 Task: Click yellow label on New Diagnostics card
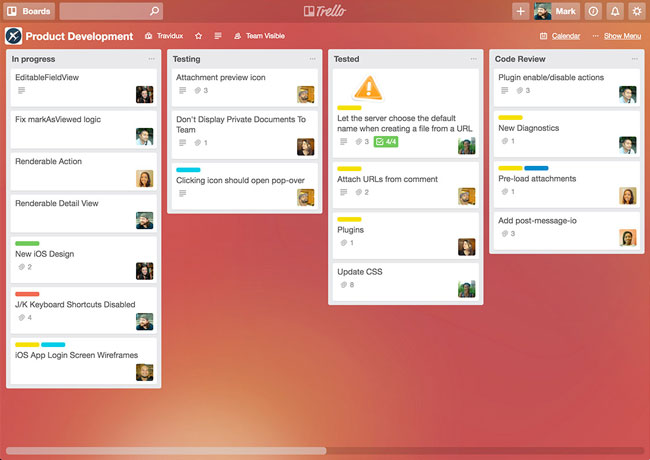click(510, 117)
